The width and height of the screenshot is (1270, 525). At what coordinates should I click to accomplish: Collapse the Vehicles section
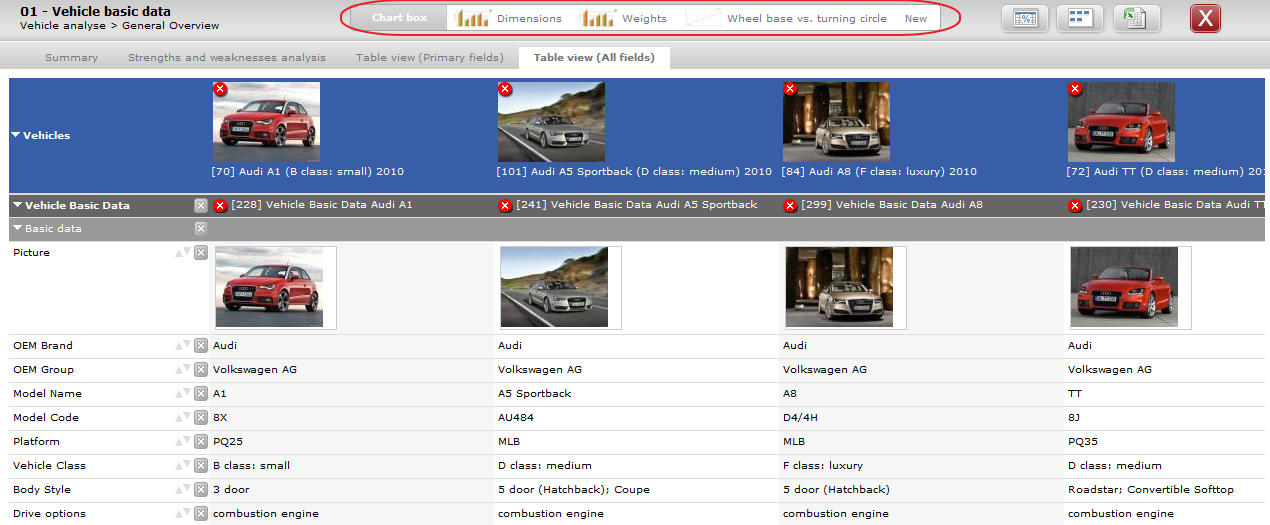[x=16, y=135]
